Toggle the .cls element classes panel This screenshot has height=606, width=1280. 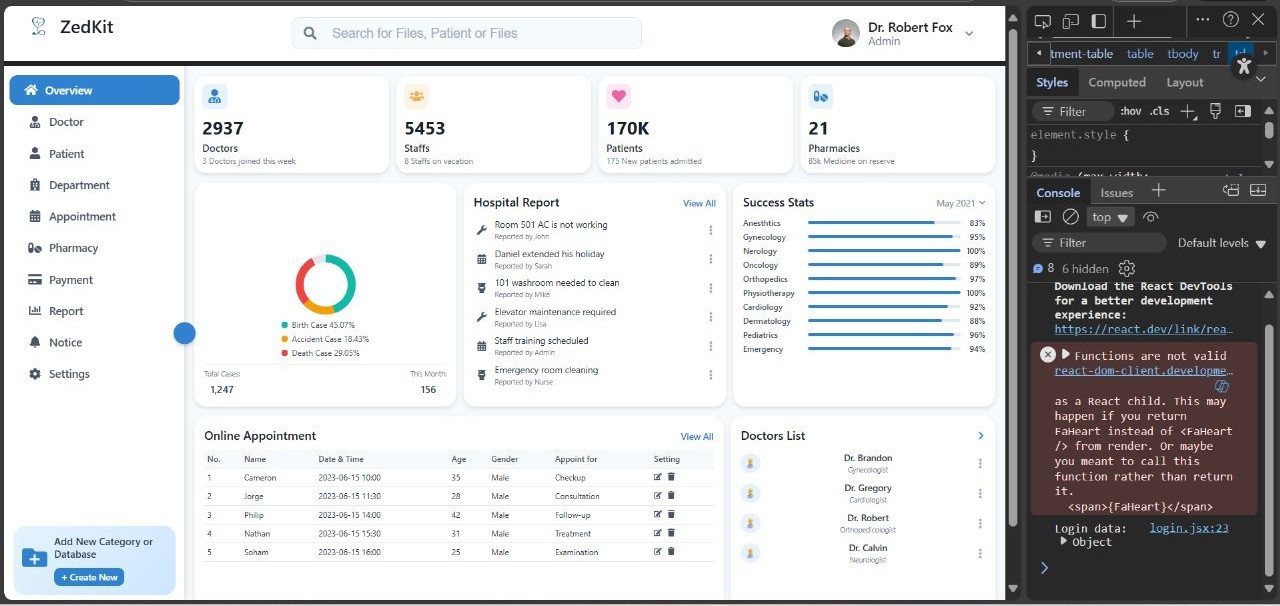(x=1159, y=111)
